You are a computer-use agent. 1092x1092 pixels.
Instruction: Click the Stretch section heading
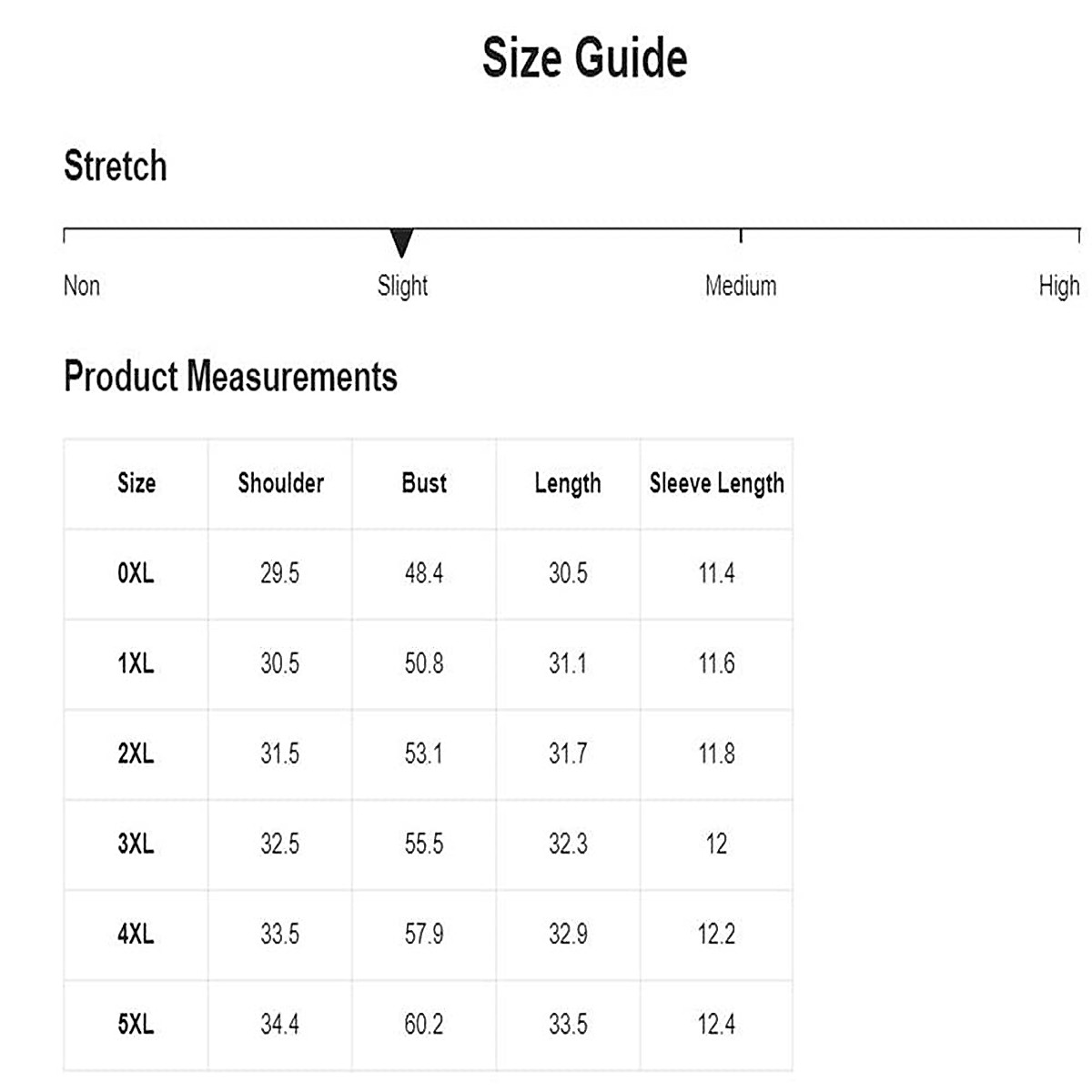[116, 167]
